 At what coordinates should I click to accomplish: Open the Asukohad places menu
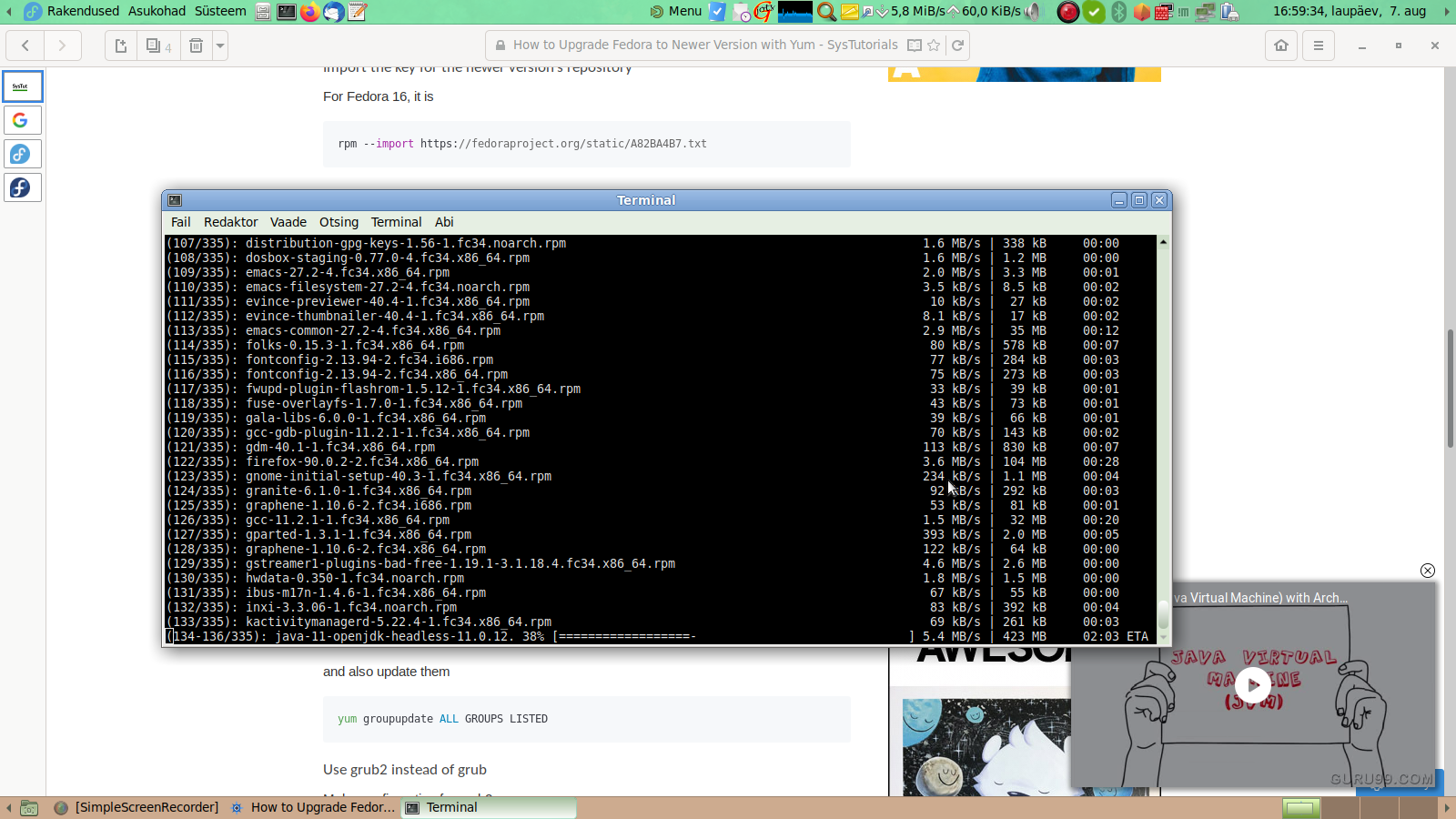click(x=157, y=11)
